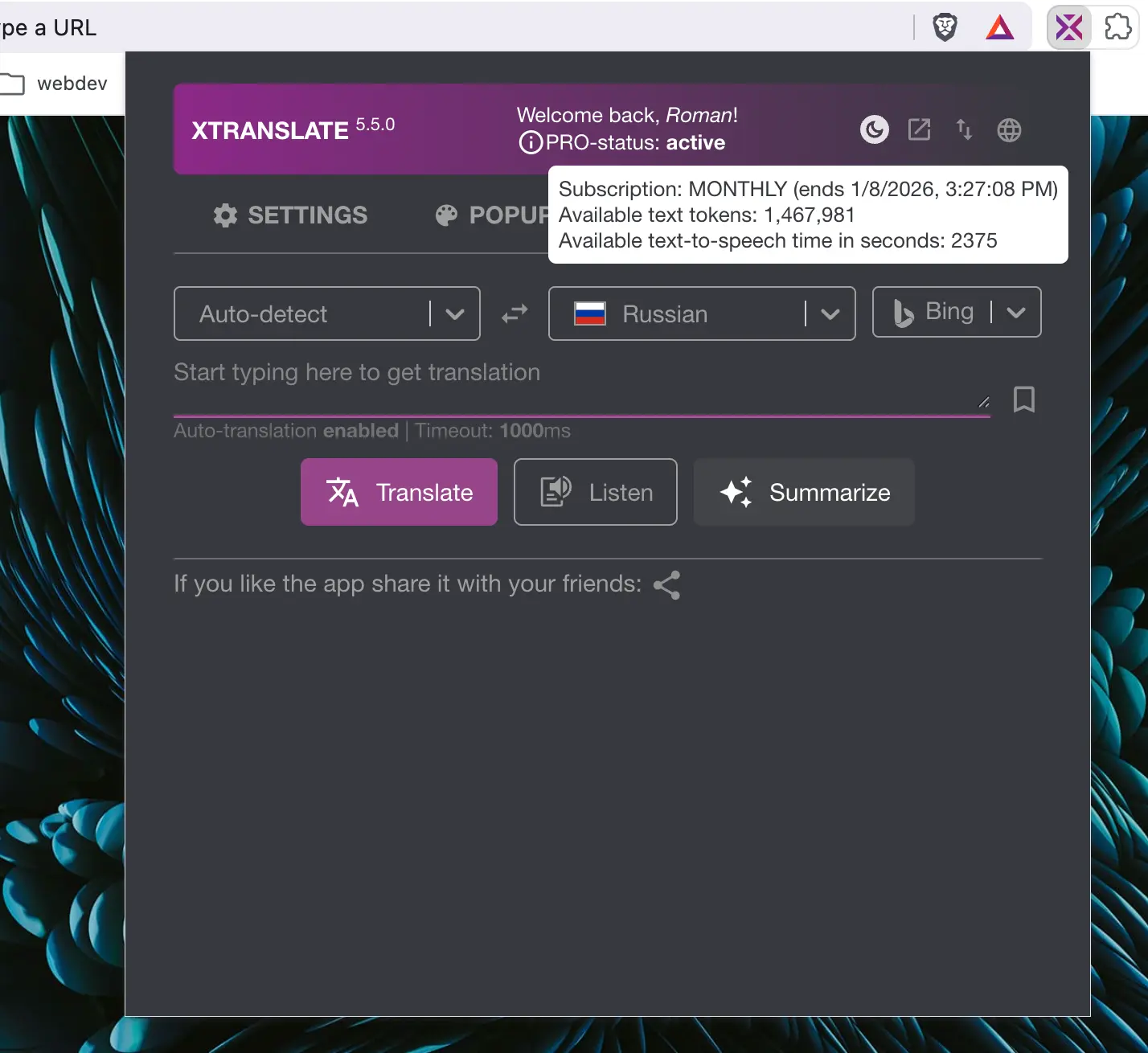
Task: Open Brave Shields in the toolbar
Action: click(945, 27)
